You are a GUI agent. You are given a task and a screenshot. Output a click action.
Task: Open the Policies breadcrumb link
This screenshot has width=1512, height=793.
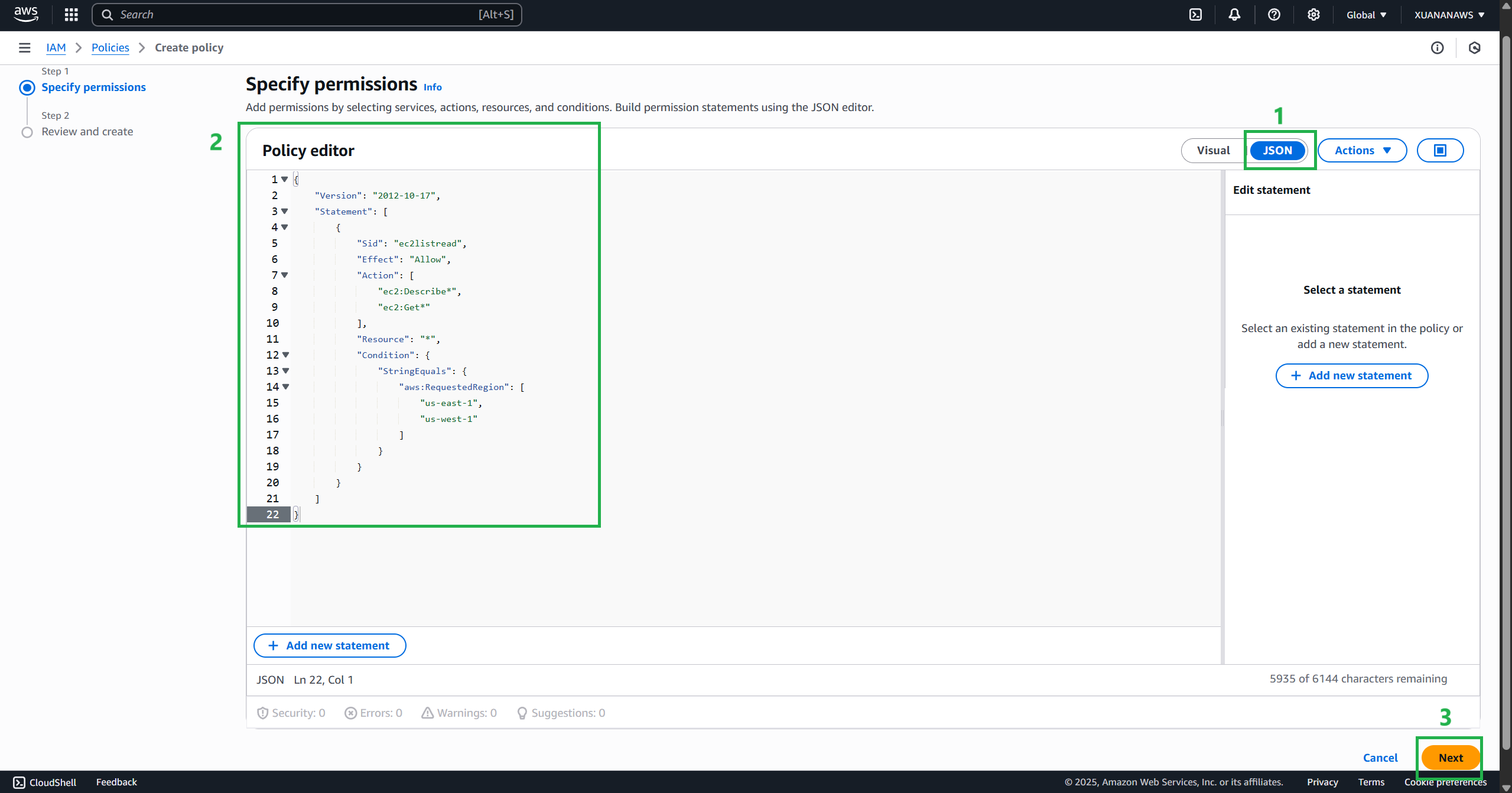point(110,47)
